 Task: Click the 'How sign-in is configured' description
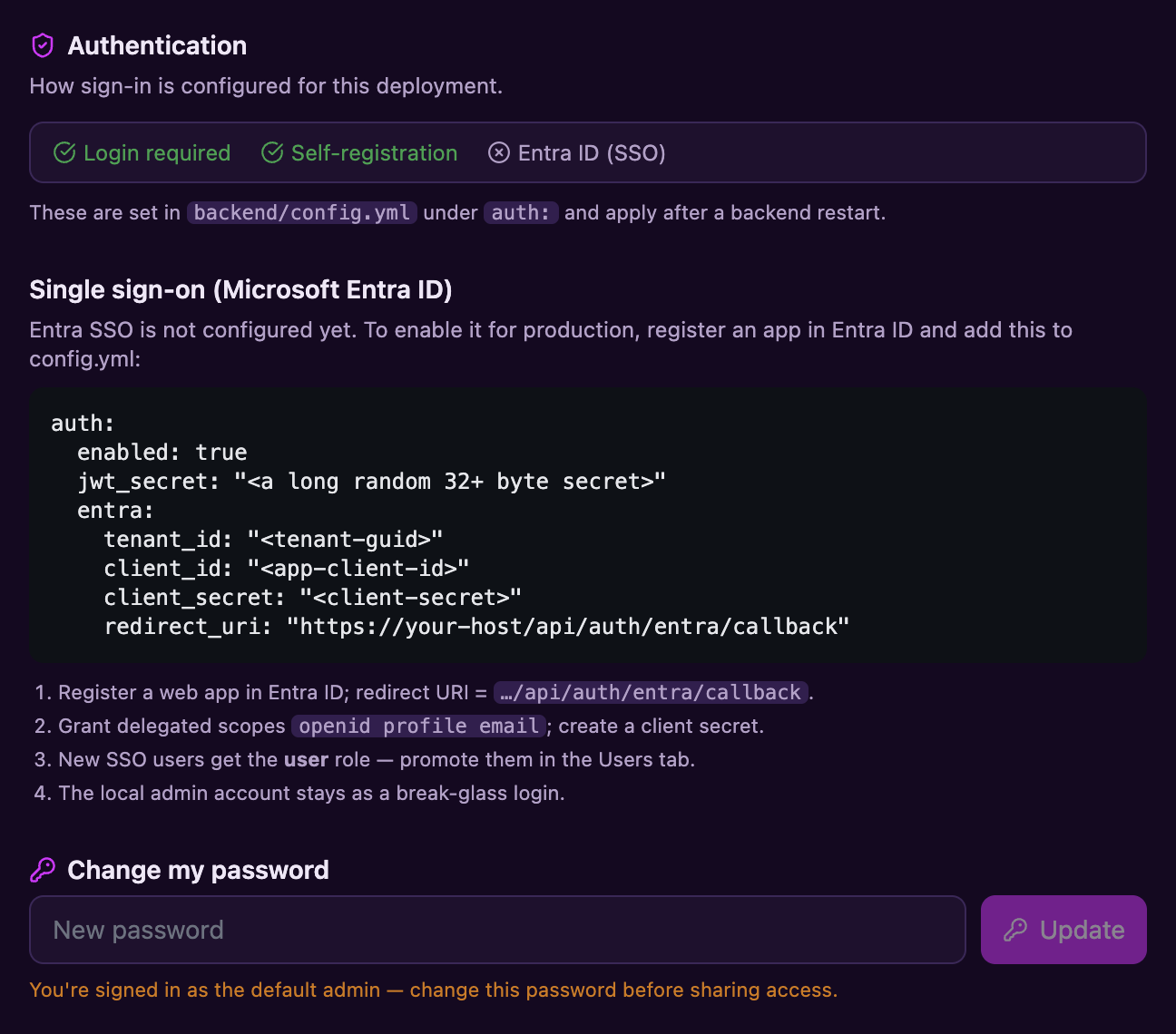coord(266,86)
